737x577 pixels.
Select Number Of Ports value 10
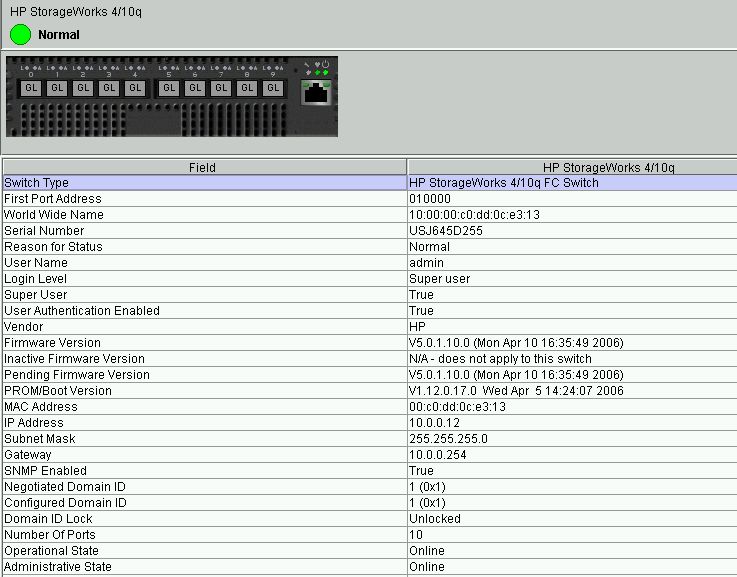(x=416, y=534)
